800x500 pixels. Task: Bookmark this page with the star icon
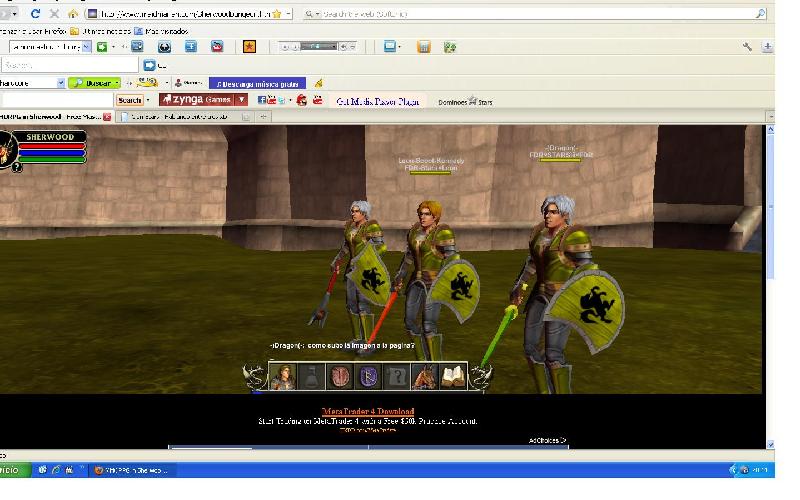click(x=277, y=14)
